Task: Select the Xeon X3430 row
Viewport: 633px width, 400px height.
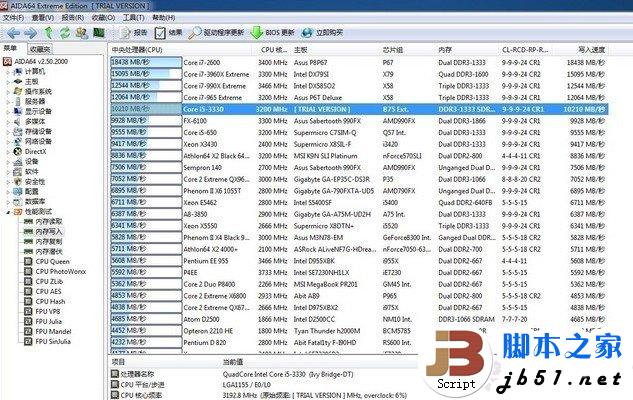Action: click(359, 144)
